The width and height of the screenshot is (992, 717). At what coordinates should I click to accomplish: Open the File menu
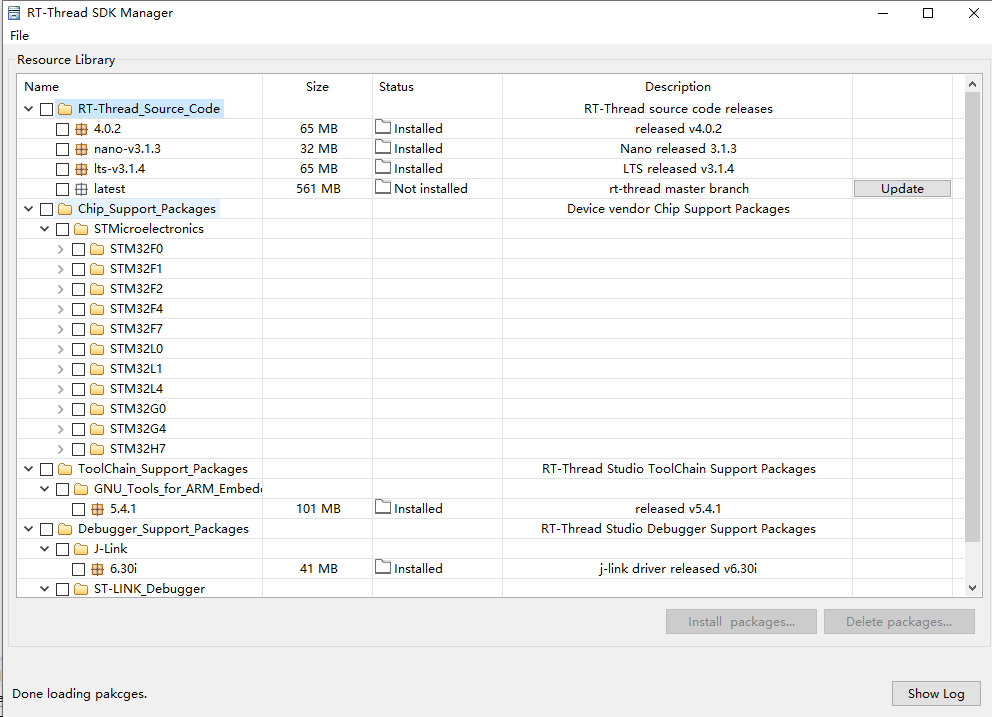[19, 36]
